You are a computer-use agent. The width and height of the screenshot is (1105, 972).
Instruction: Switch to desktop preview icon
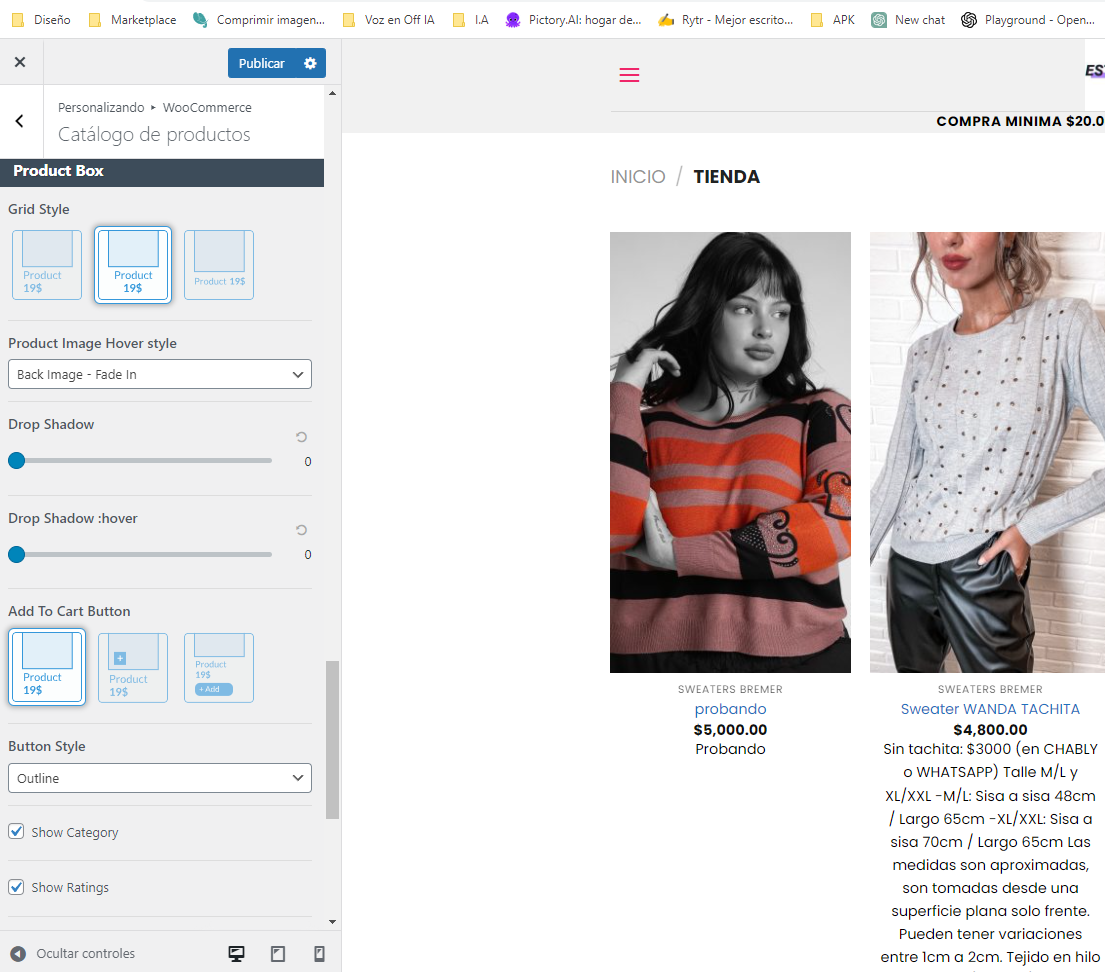click(x=237, y=954)
